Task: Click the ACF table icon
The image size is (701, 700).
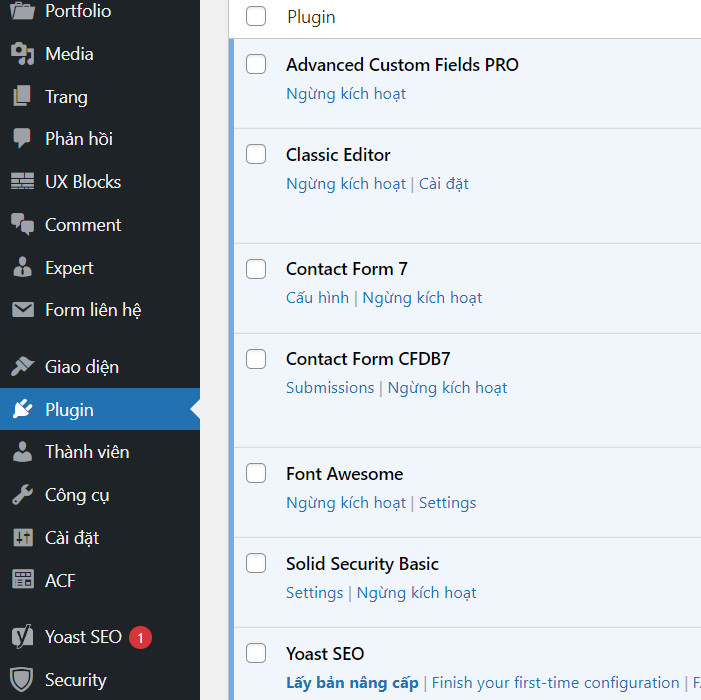Action: pos(22,580)
